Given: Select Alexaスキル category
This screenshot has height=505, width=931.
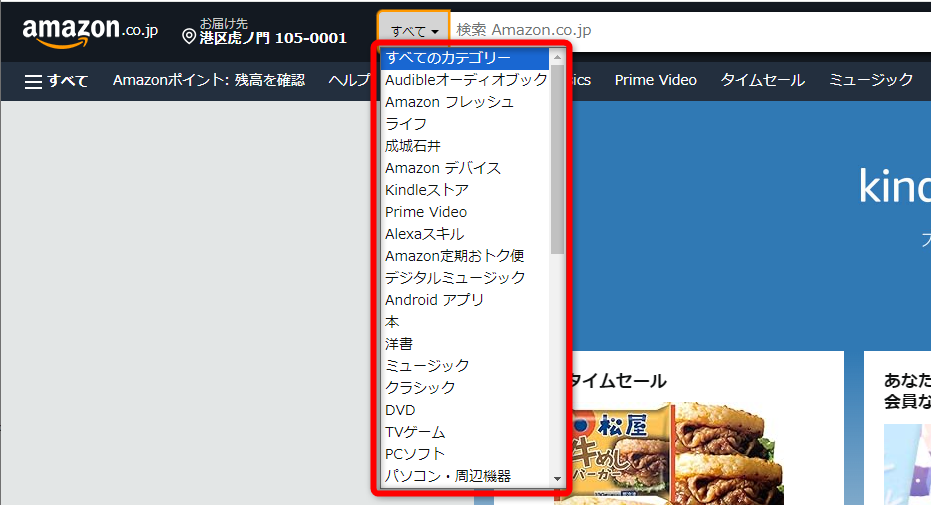Looking at the screenshot, I should (466, 234).
